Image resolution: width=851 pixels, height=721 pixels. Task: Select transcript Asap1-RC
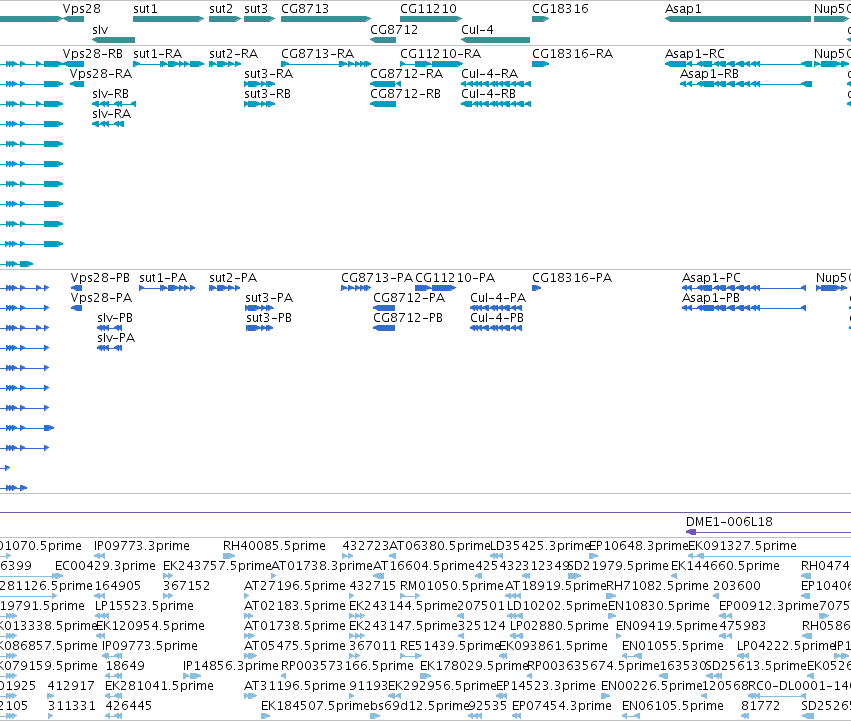point(695,54)
